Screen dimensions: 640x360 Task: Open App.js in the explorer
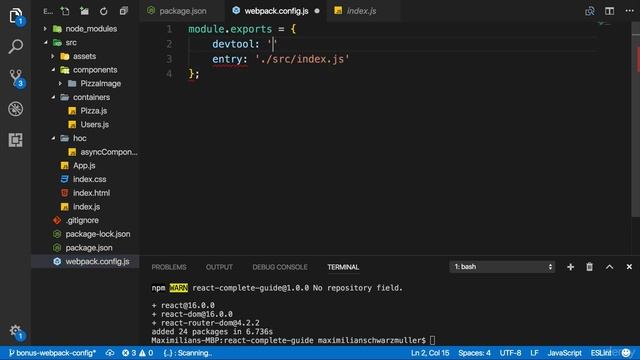point(85,166)
